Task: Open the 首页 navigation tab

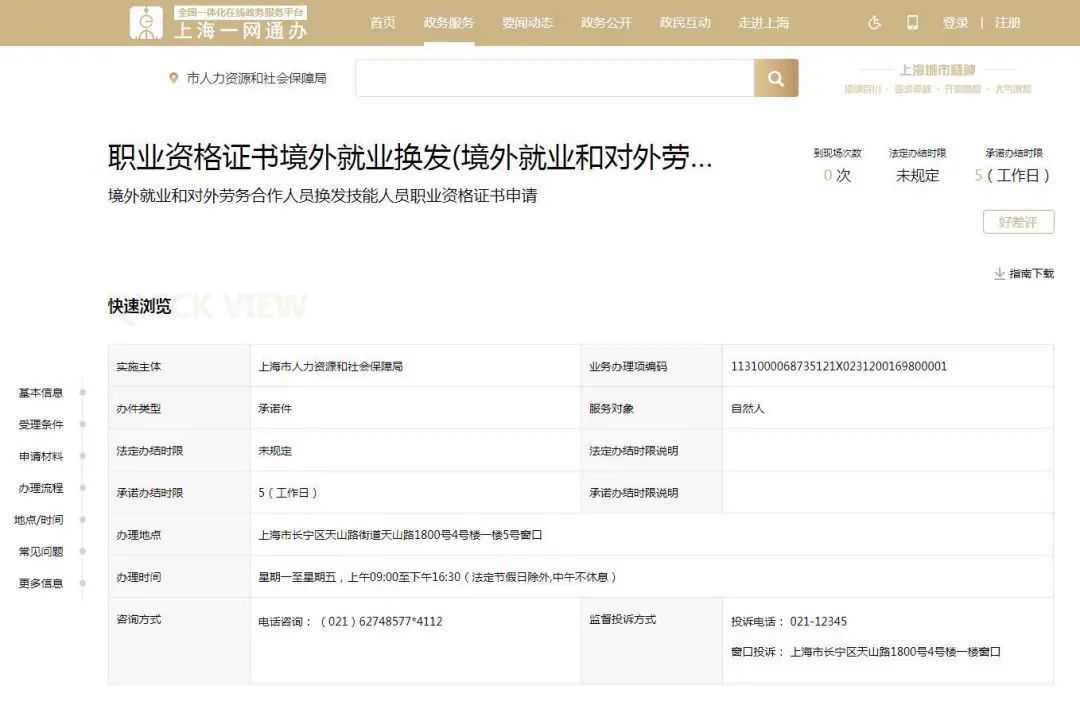Action: pyautogui.click(x=382, y=23)
